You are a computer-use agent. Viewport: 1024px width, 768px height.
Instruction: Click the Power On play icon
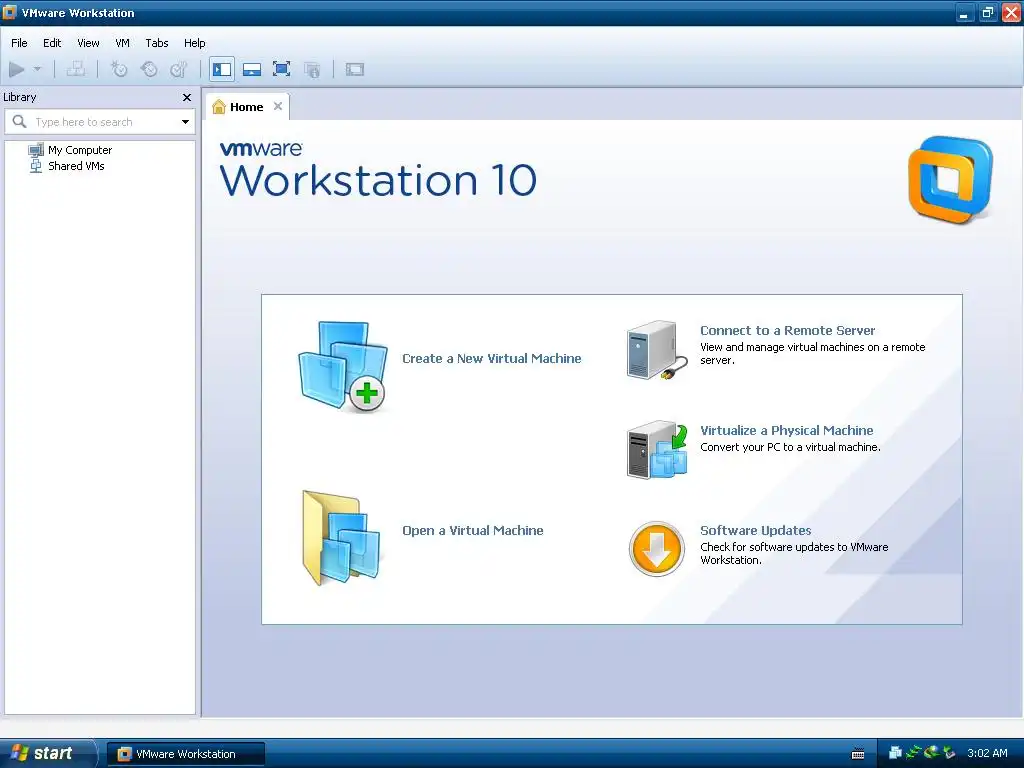(17, 69)
